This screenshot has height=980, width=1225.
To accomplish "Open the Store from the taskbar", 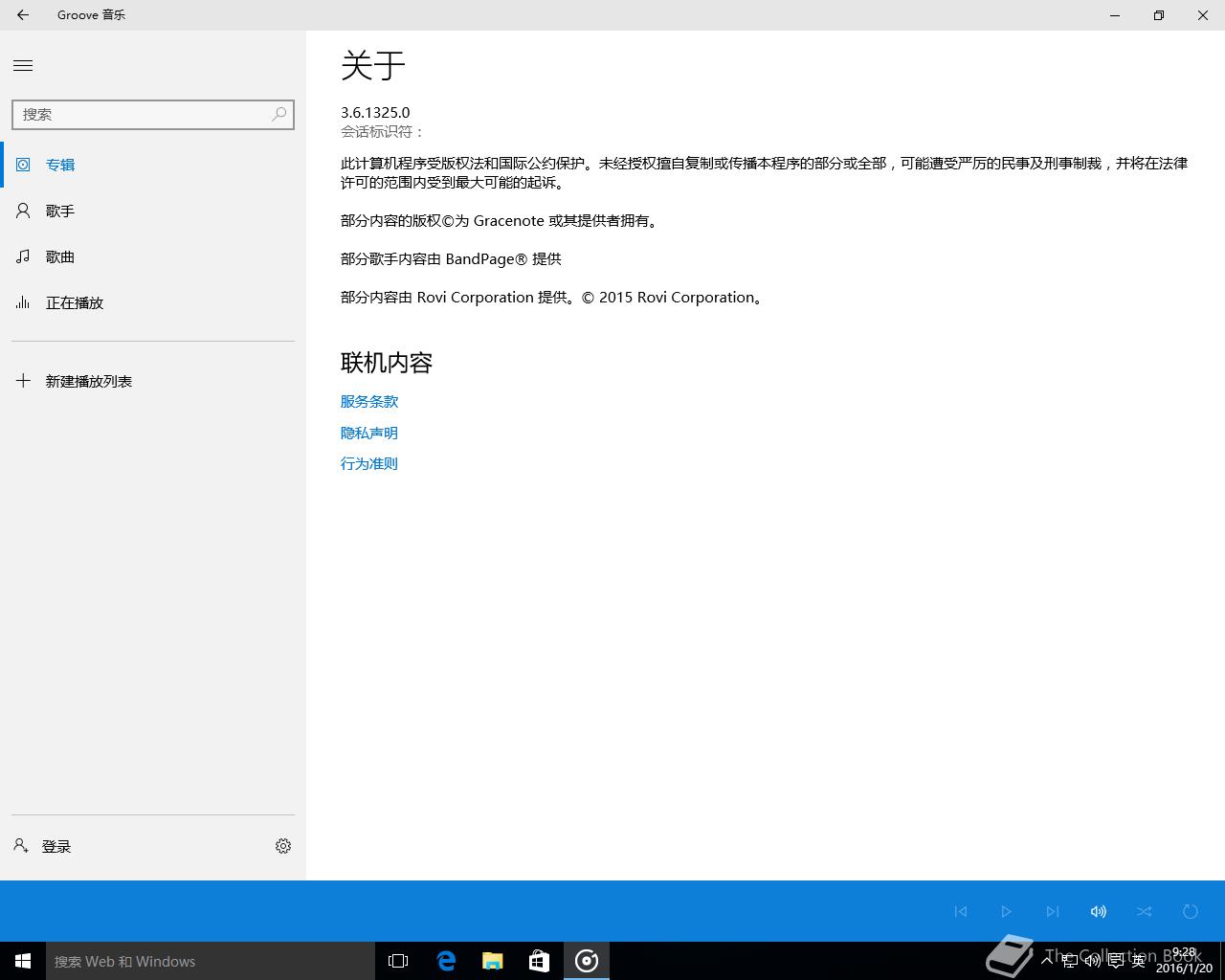I will tap(539, 961).
